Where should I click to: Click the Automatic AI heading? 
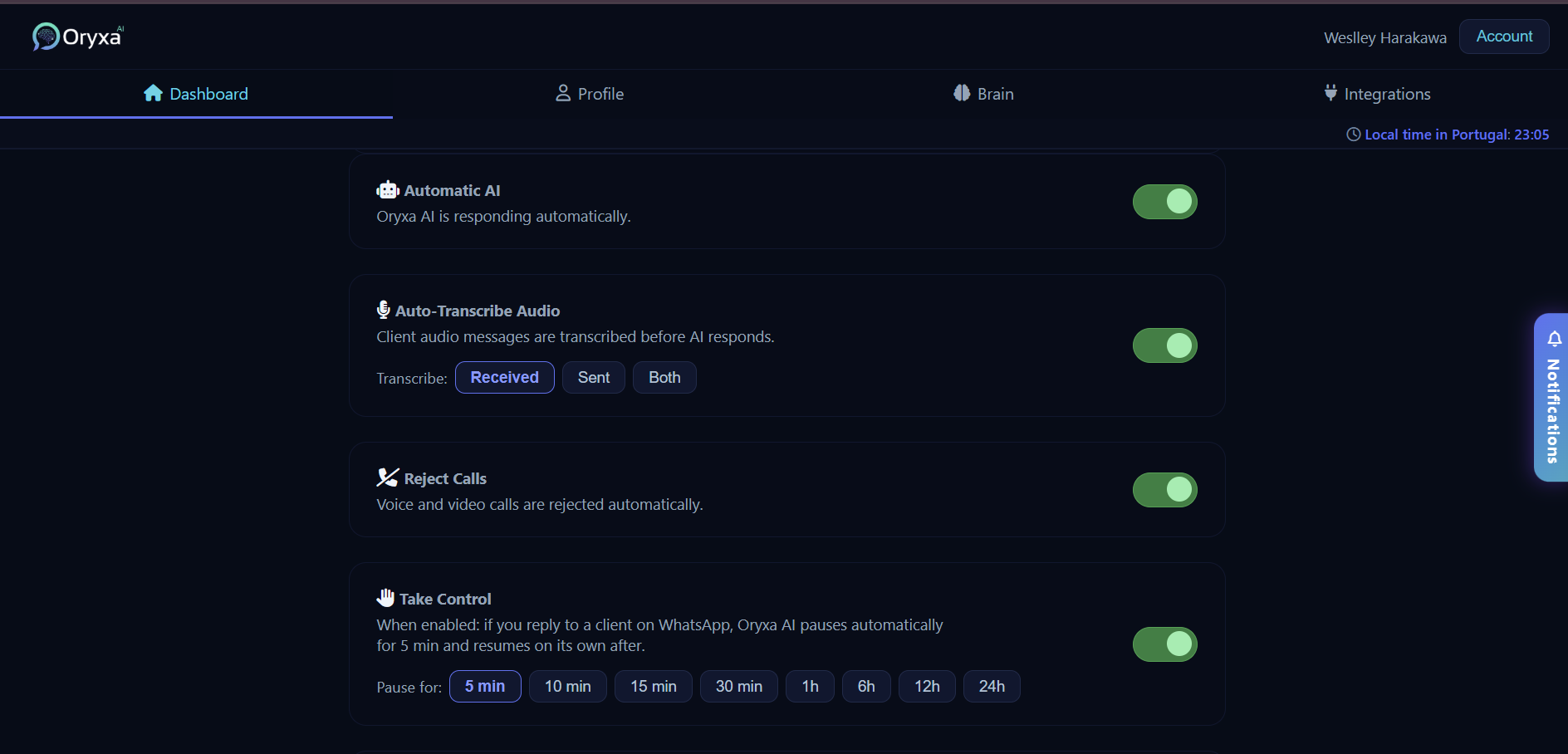(453, 191)
